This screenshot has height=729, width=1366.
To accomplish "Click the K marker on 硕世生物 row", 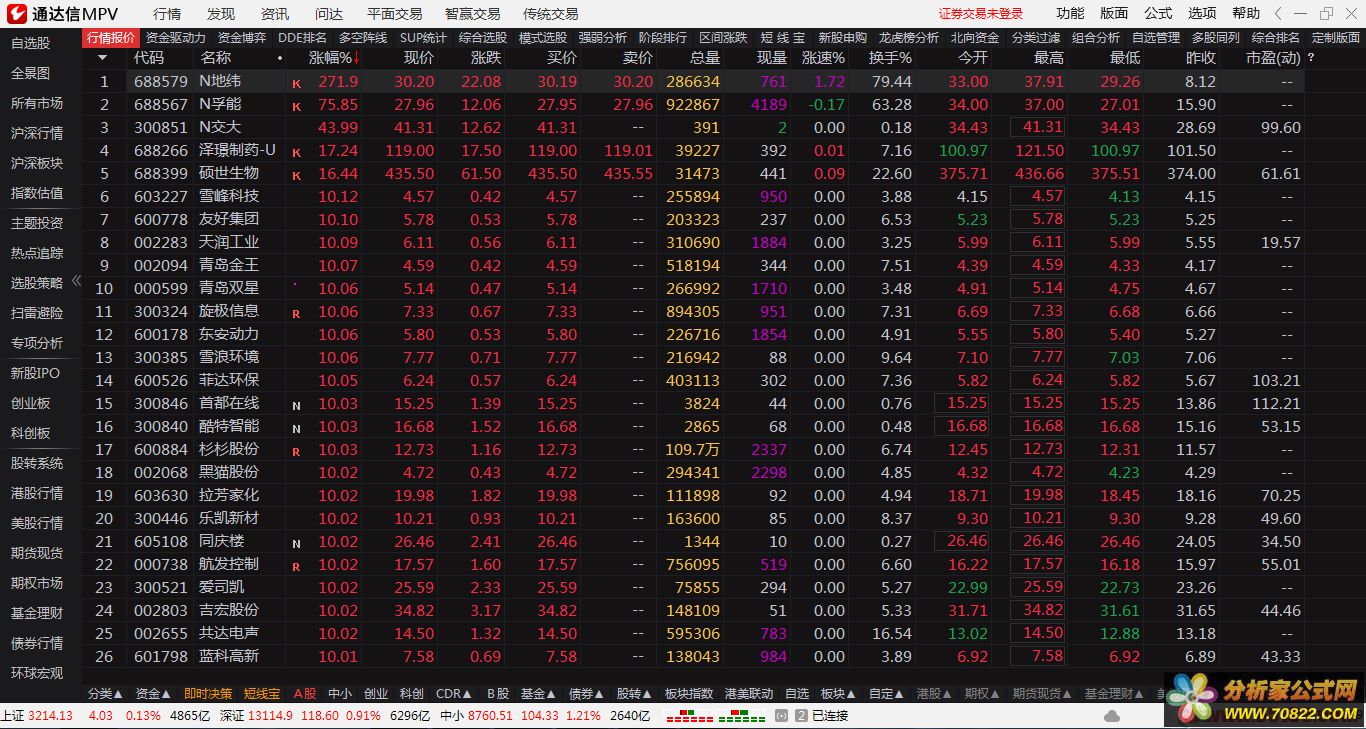I will [296, 175].
